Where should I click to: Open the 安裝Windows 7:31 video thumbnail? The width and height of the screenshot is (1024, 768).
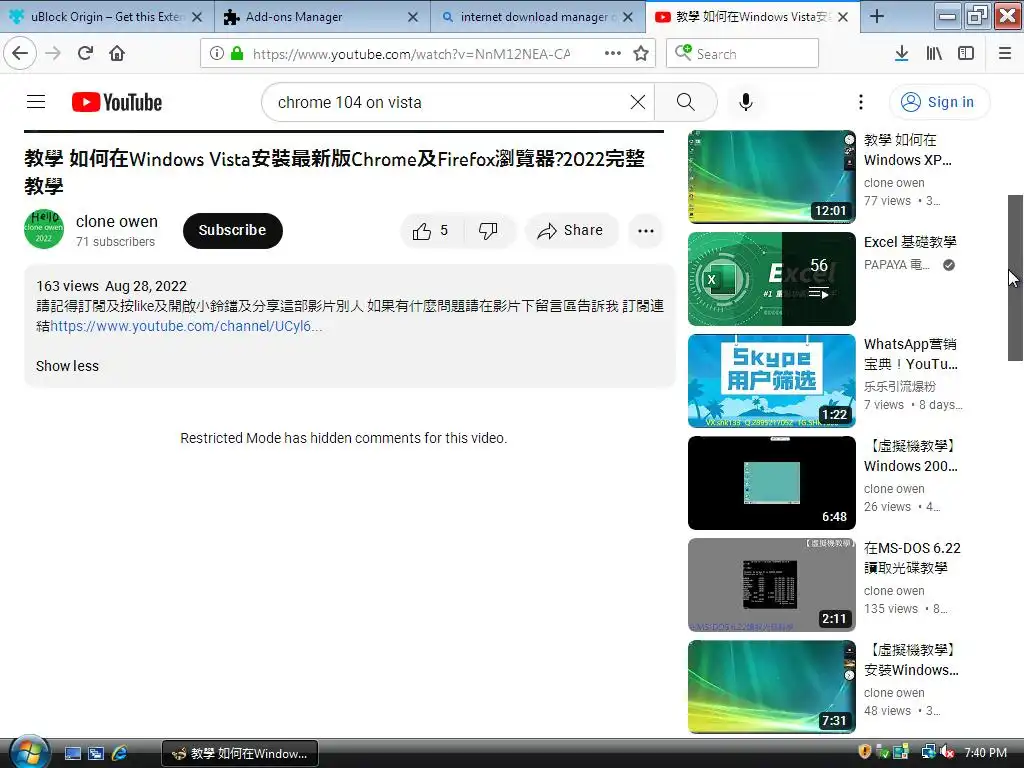[x=771, y=686]
